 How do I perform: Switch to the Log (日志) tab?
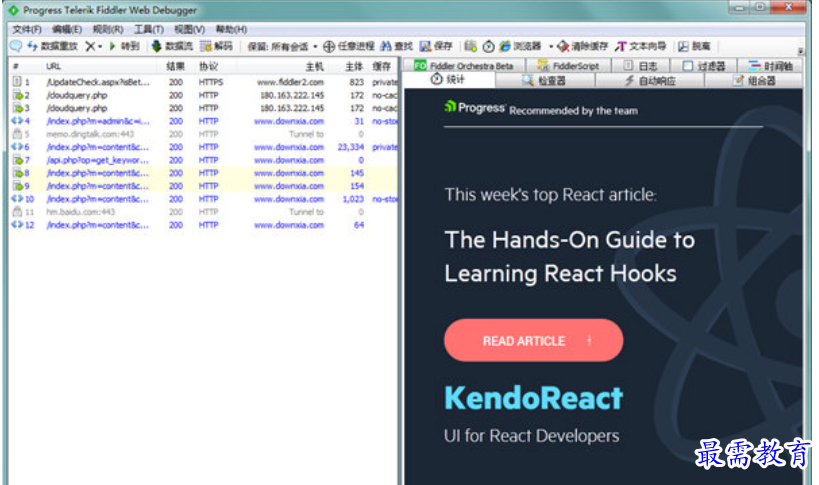(x=640, y=66)
